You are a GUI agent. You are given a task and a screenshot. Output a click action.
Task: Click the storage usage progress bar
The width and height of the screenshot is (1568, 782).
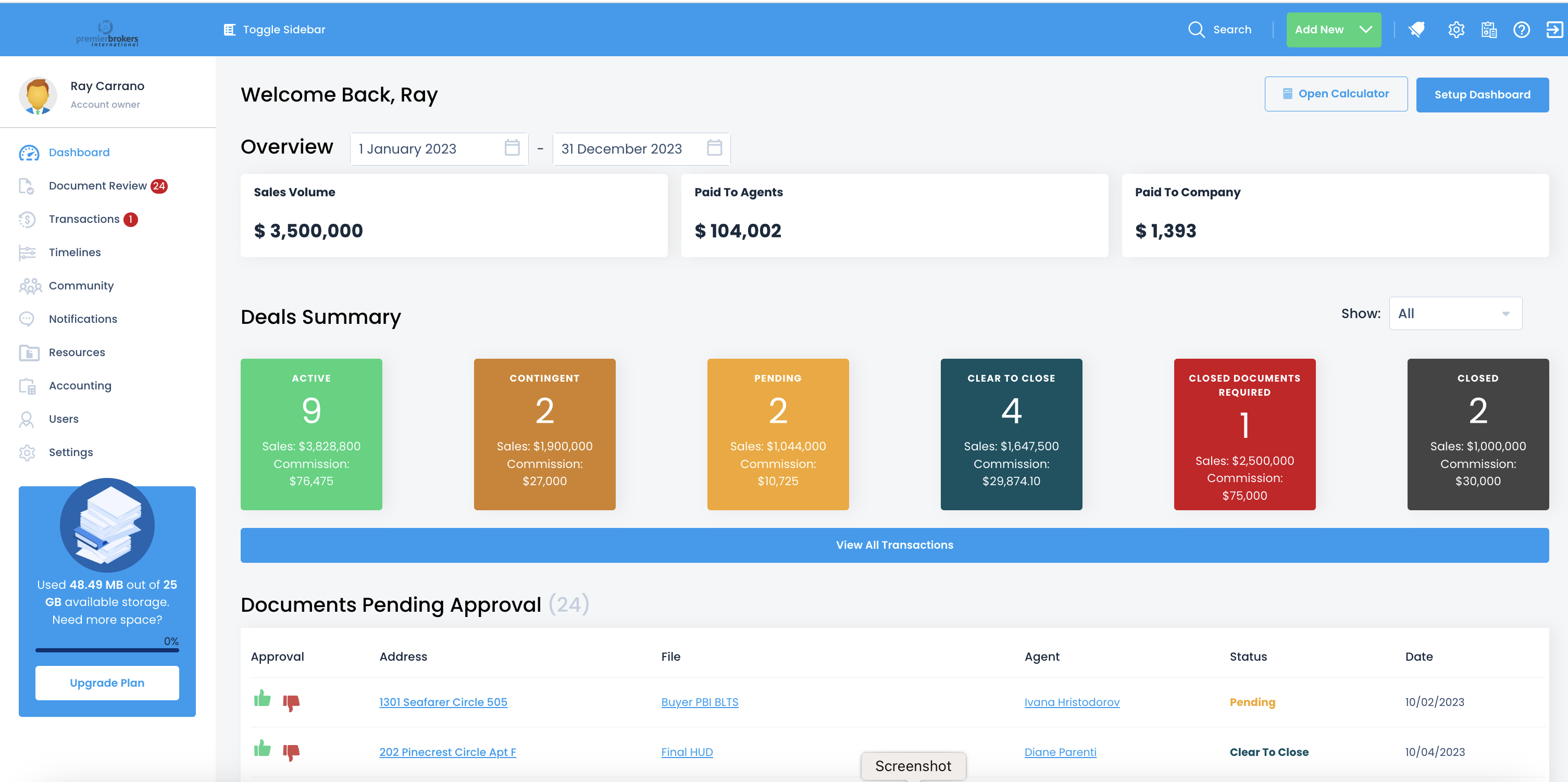coord(107,650)
